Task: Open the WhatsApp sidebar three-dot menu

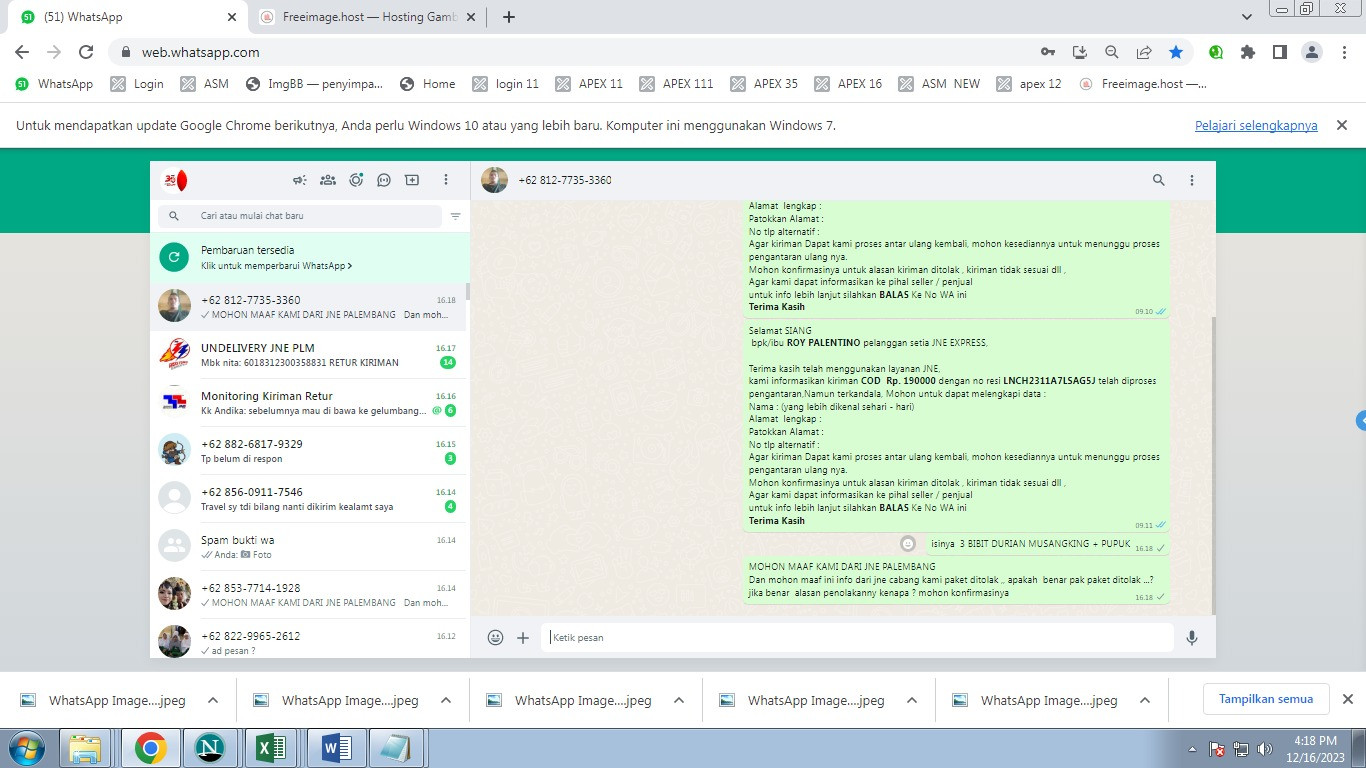Action: [446, 180]
